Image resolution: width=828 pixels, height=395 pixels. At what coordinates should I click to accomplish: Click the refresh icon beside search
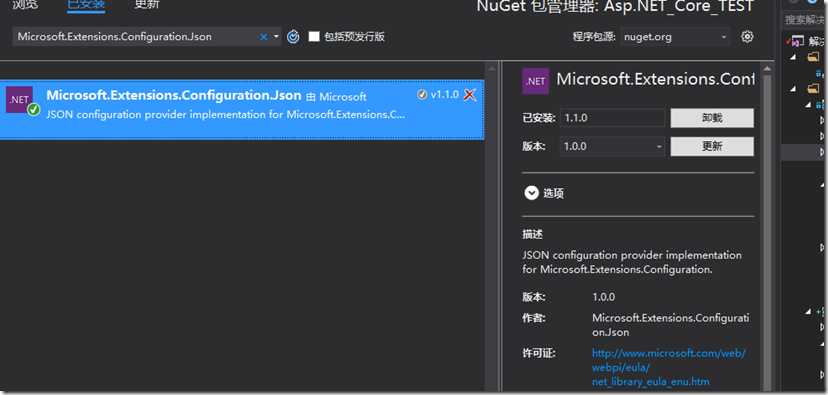click(293, 36)
